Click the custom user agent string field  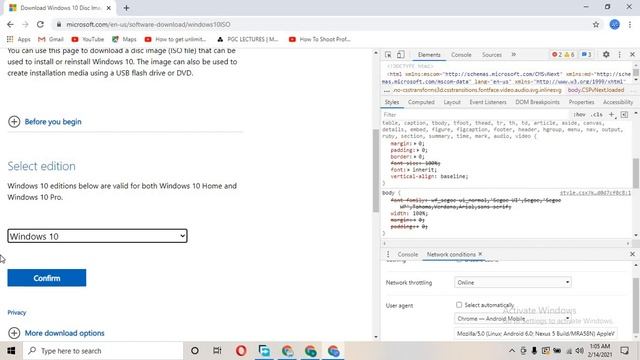point(536,333)
